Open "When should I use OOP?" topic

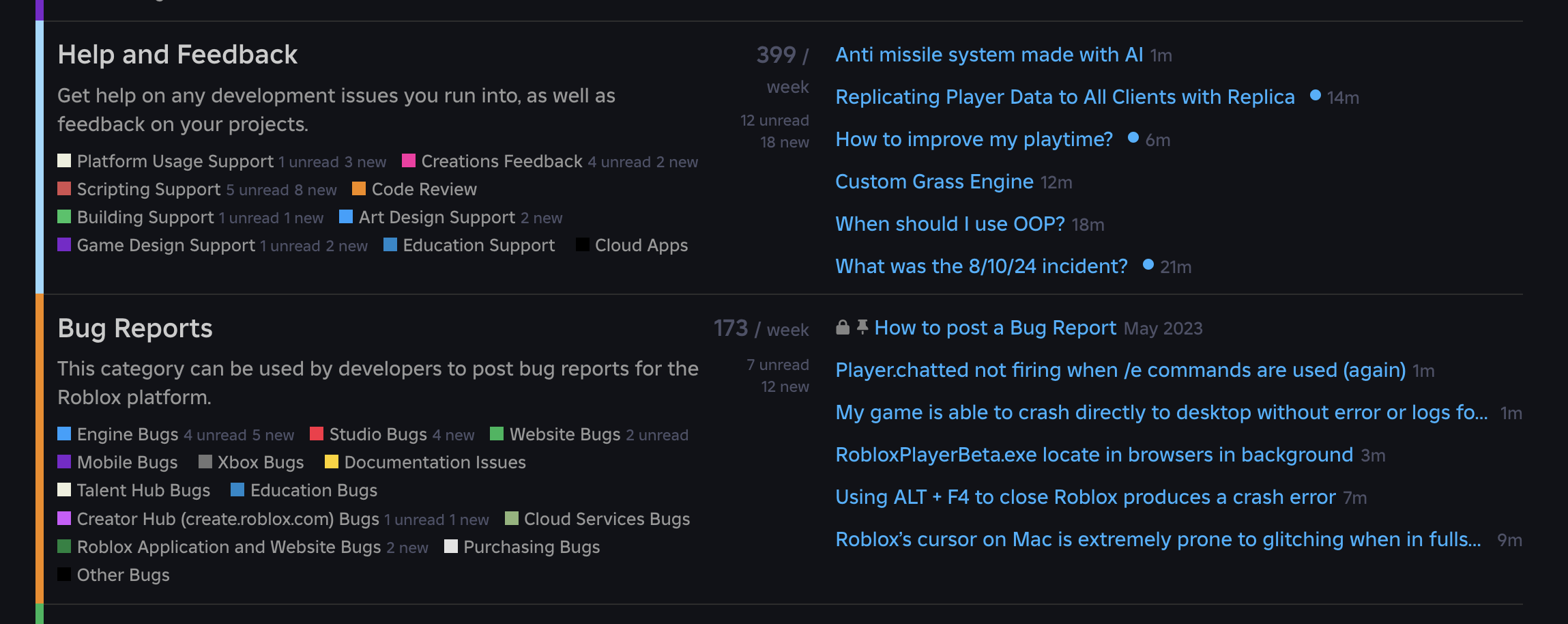click(949, 223)
